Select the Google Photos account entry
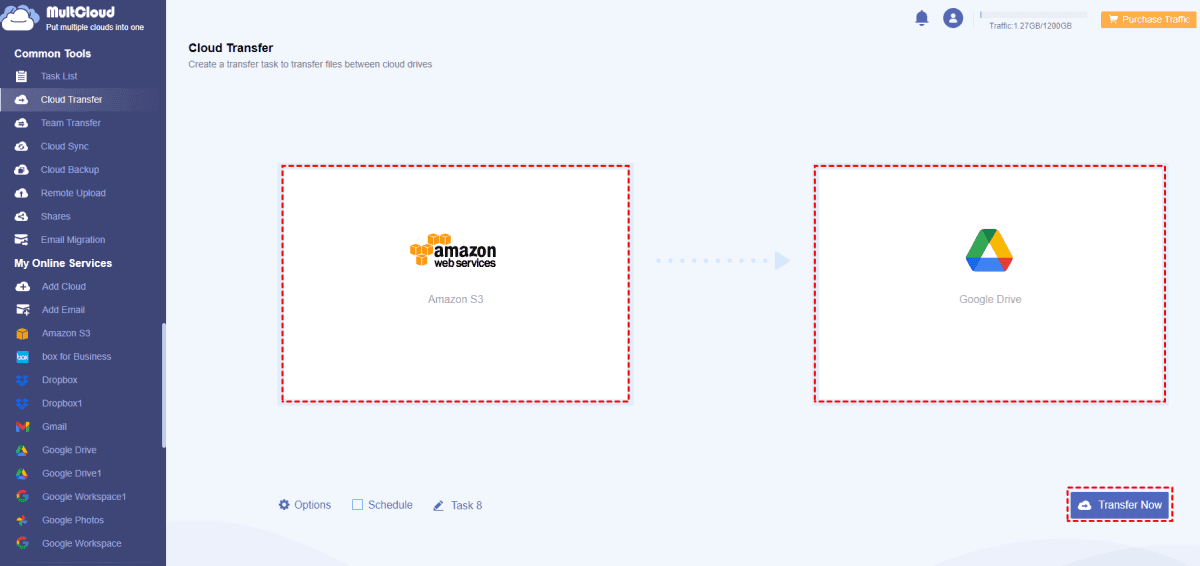 73,520
